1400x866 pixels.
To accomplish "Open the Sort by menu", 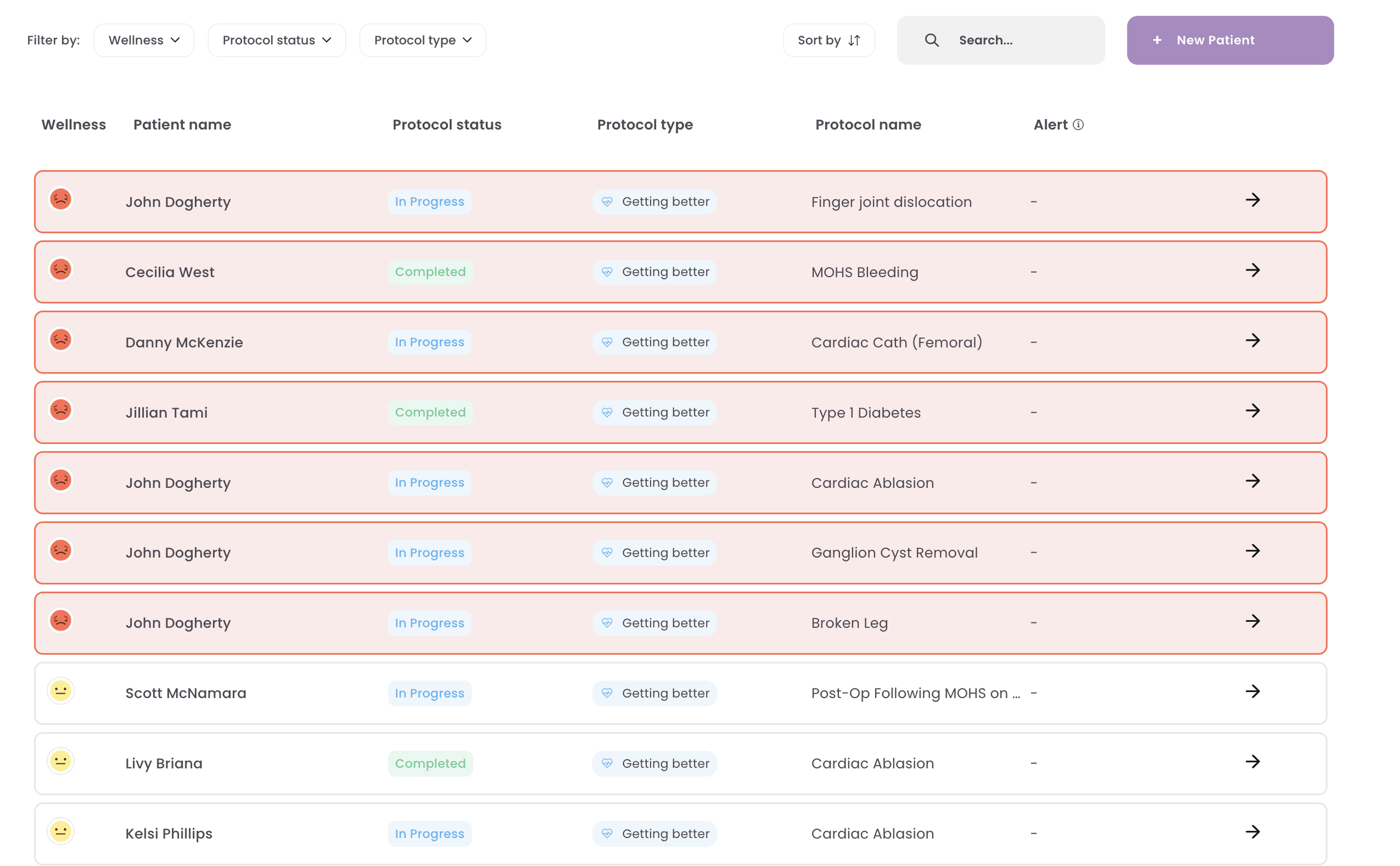I will coord(828,40).
